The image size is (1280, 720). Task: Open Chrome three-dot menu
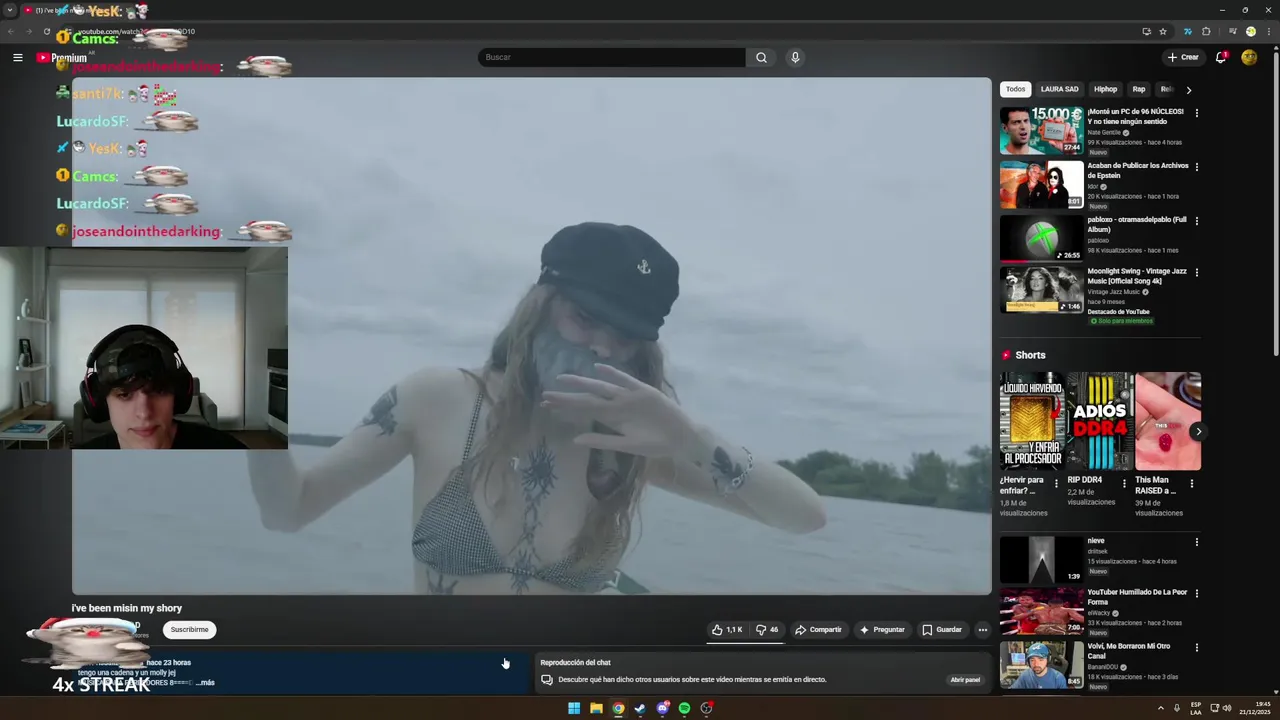1268,31
